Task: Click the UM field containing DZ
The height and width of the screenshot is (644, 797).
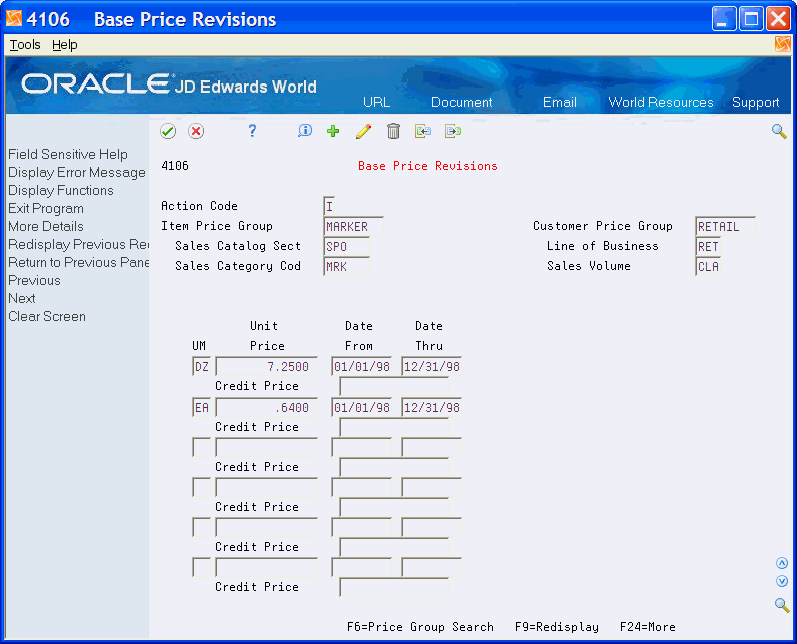Action: 202,366
